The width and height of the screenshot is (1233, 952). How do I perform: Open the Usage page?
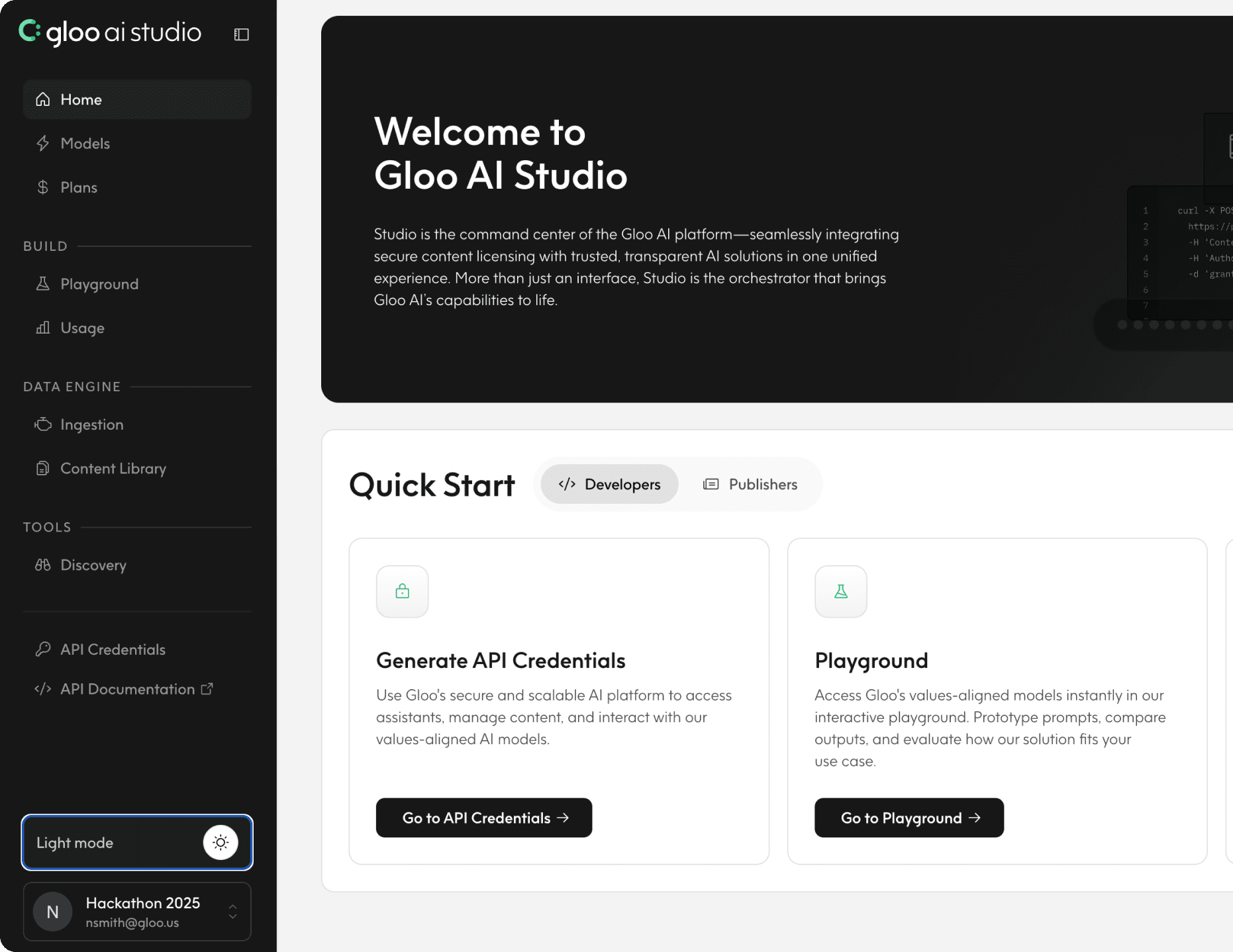[x=137, y=328]
